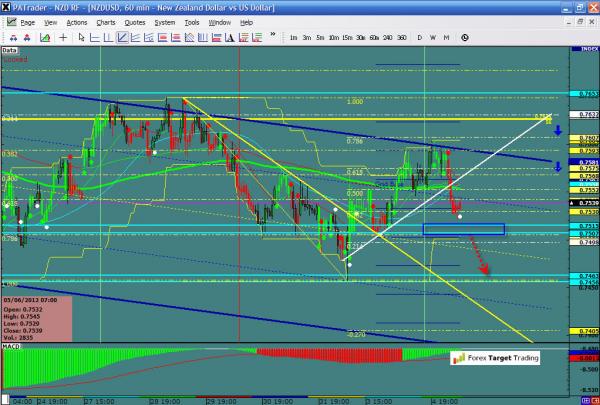This screenshot has height=405, width=600.
Task: Switch to the Weekly (W) timeframe
Action: tap(433, 38)
